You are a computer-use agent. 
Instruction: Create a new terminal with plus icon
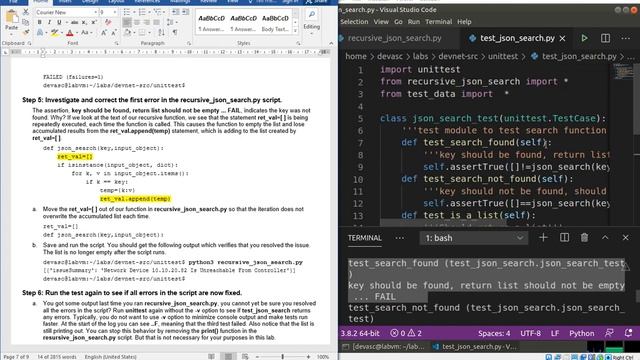(x=543, y=238)
